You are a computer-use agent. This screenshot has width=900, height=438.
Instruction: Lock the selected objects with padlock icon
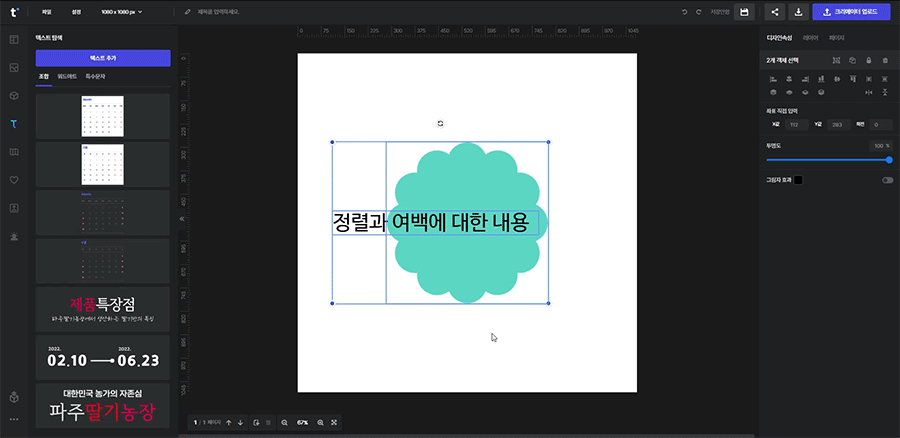pyautogui.click(x=868, y=61)
